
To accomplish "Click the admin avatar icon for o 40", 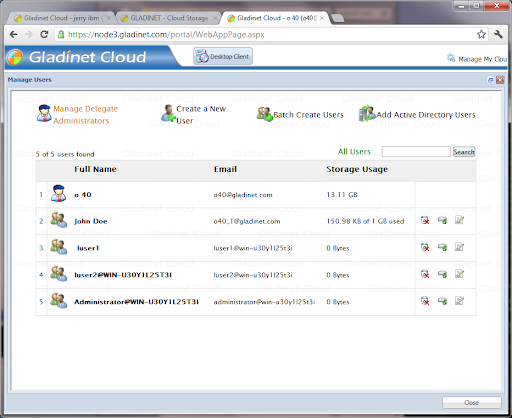I will coord(59,193).
